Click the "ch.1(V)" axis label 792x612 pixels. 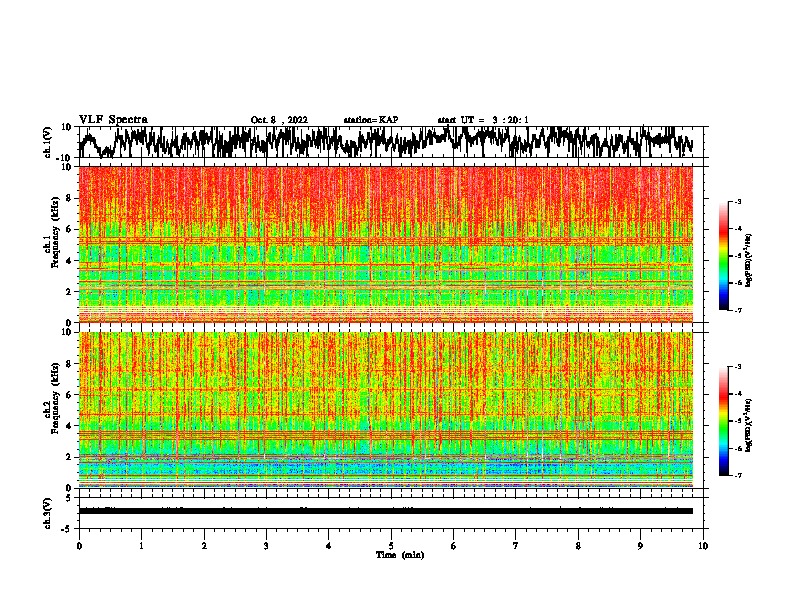tap(48, 142)
